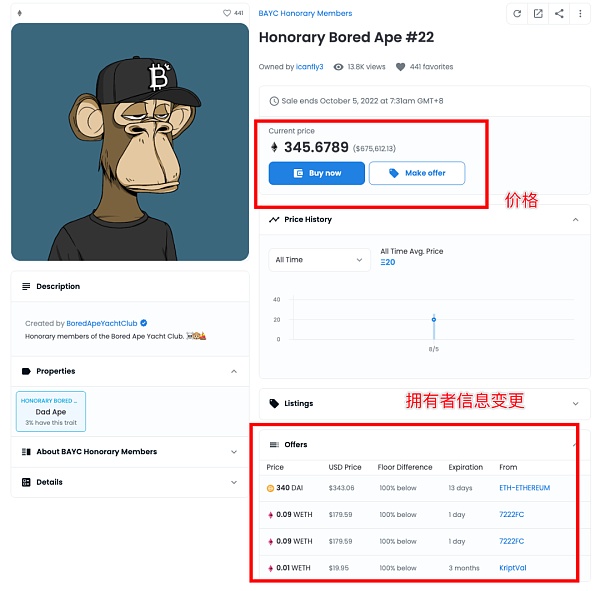Click the Ethereum icon above the image

click(x=20, y=13)
